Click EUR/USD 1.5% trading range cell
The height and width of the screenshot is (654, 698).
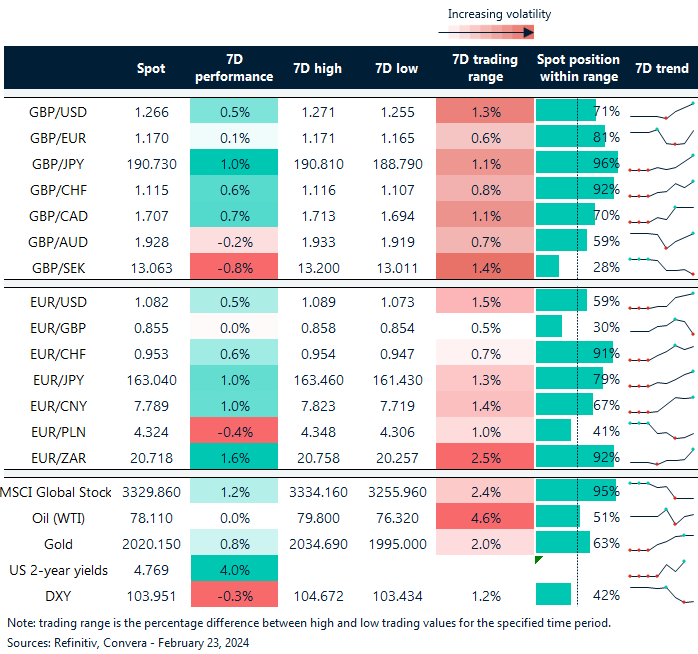[x=485, y=301]
